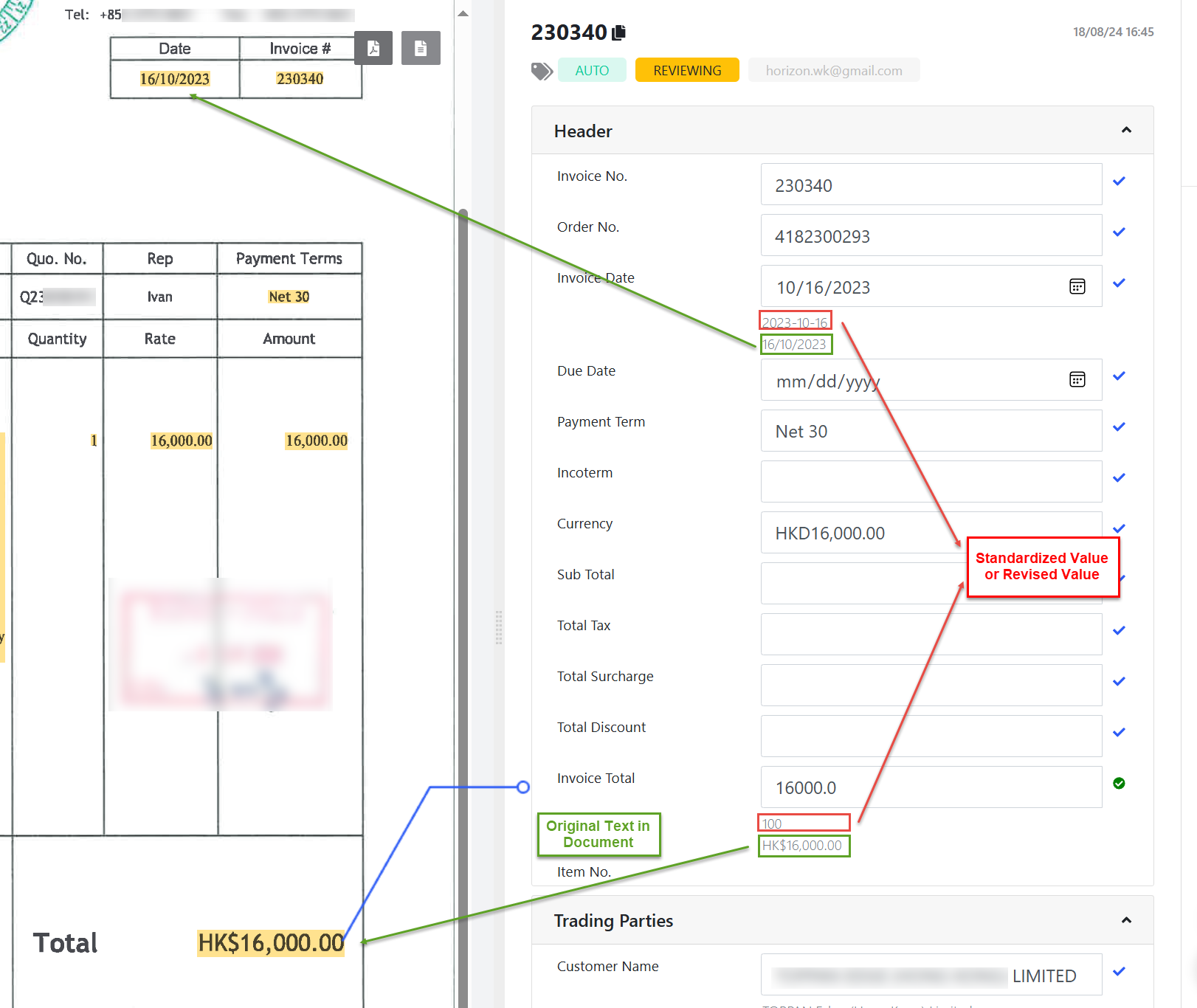Copy invoice number 230340 with copy icon
This screenshot has height=1008, width=1197.
click(619, 32)
